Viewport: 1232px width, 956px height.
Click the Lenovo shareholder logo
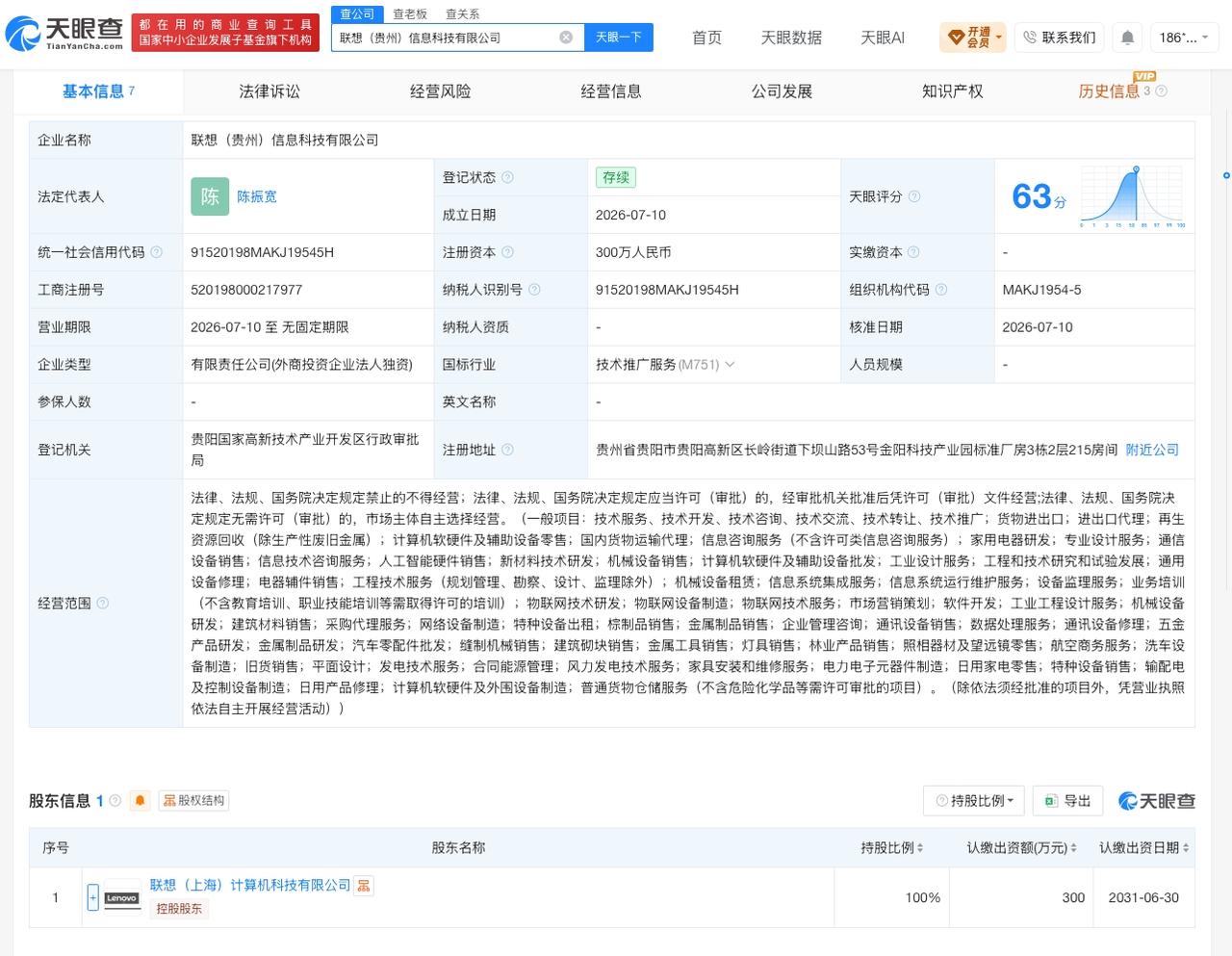point(122,897)
